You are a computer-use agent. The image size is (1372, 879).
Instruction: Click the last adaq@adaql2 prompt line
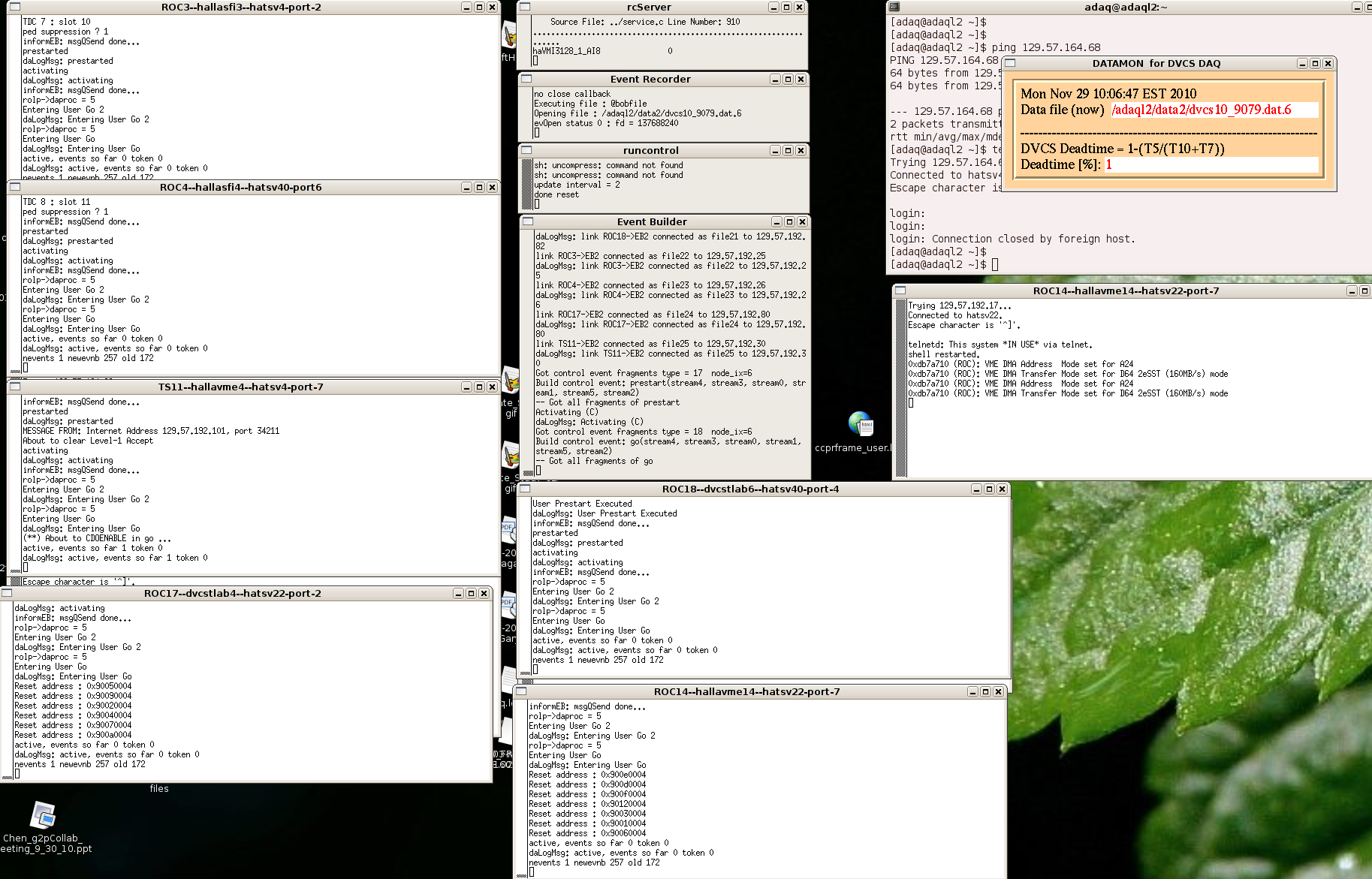click(944, 264)
